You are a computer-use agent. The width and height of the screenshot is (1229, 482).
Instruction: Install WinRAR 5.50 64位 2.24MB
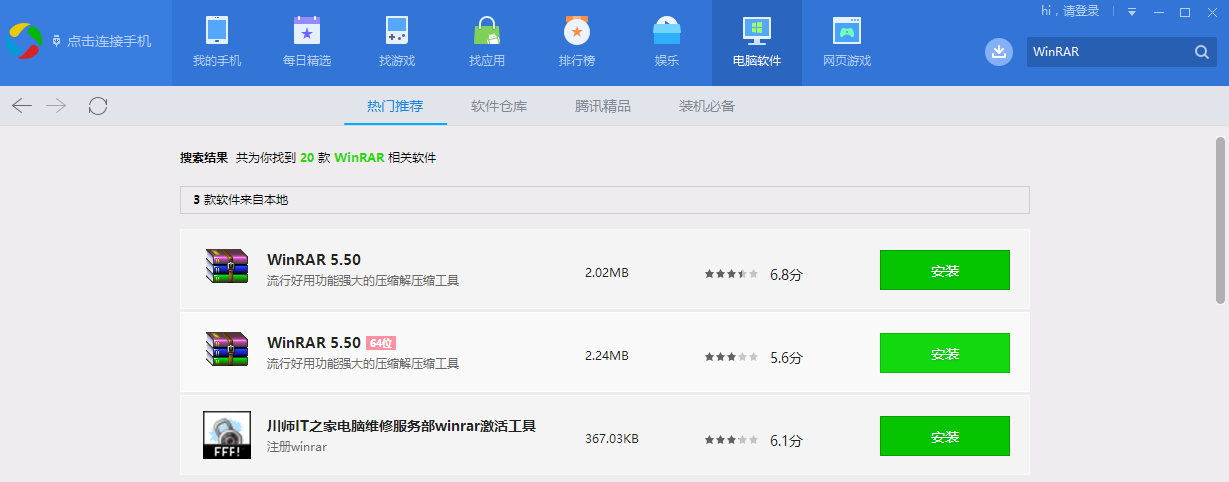point(945,353)
